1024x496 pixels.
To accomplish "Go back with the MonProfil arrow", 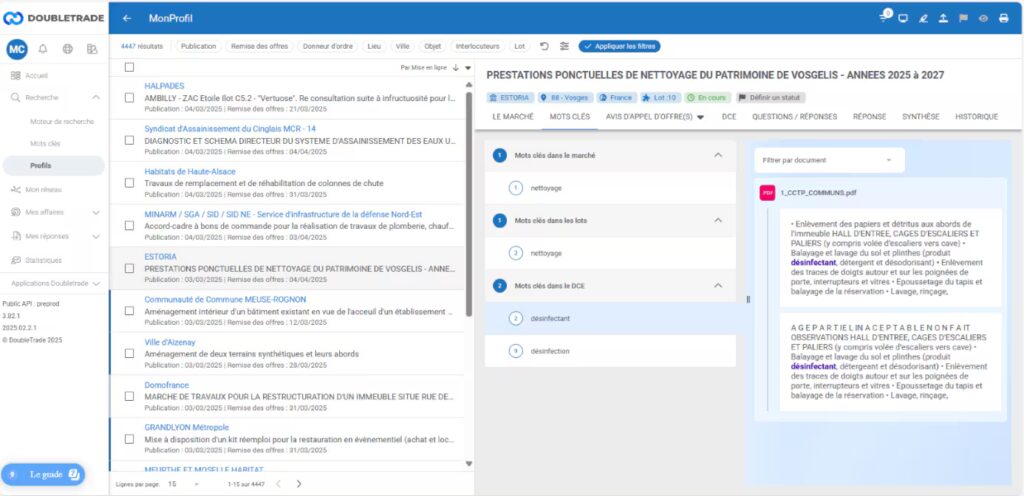I will coord(127,18).
